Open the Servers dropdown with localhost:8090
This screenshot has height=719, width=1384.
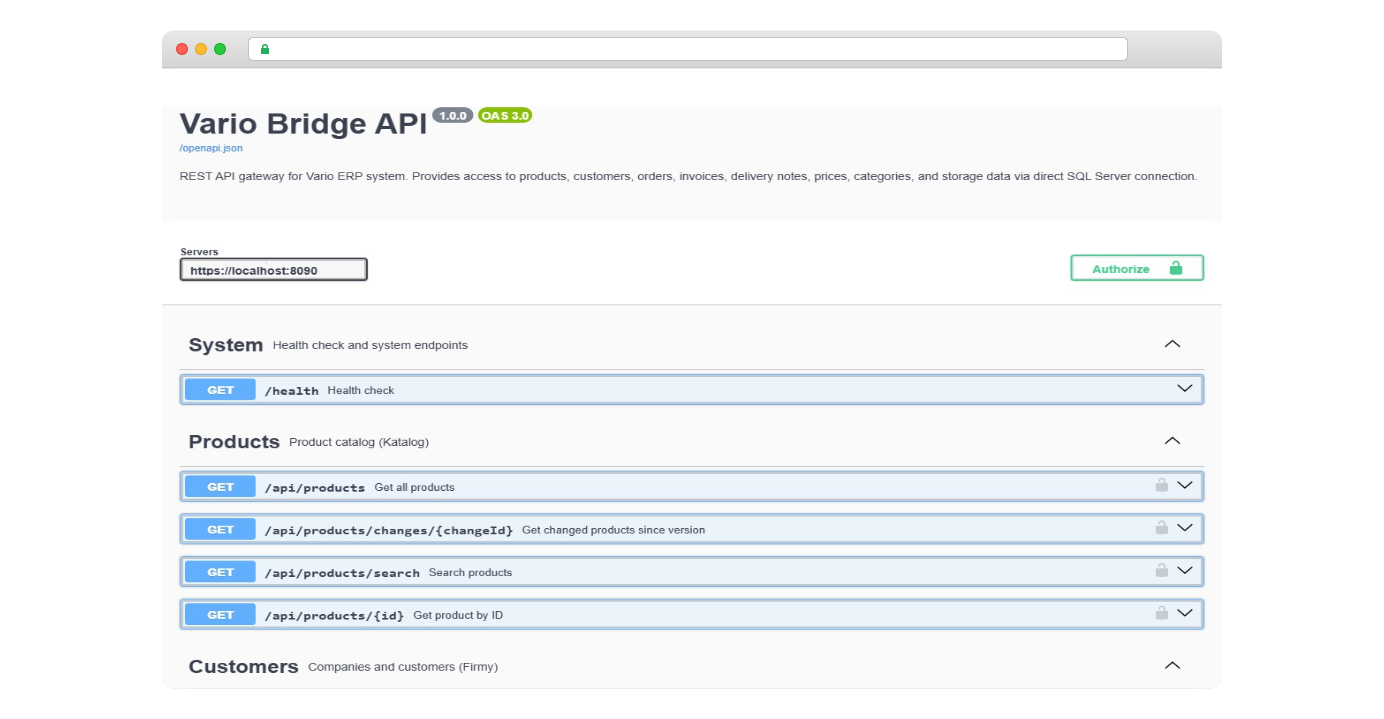coord(273,270)
